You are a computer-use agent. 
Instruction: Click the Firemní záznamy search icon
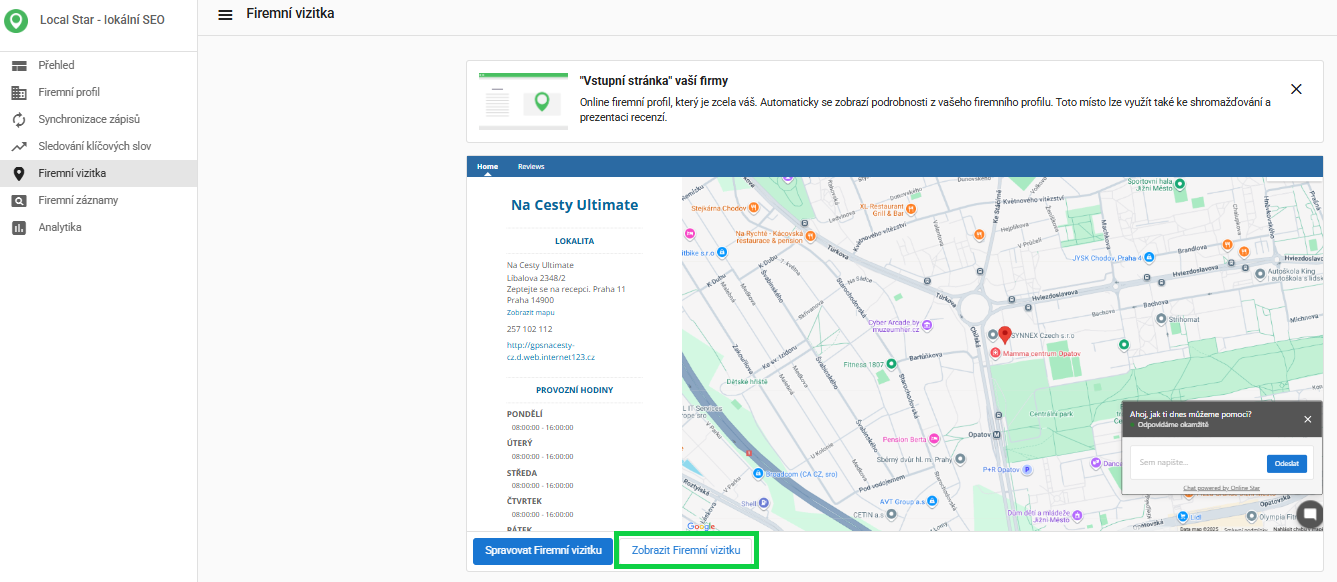click(19, 201)
